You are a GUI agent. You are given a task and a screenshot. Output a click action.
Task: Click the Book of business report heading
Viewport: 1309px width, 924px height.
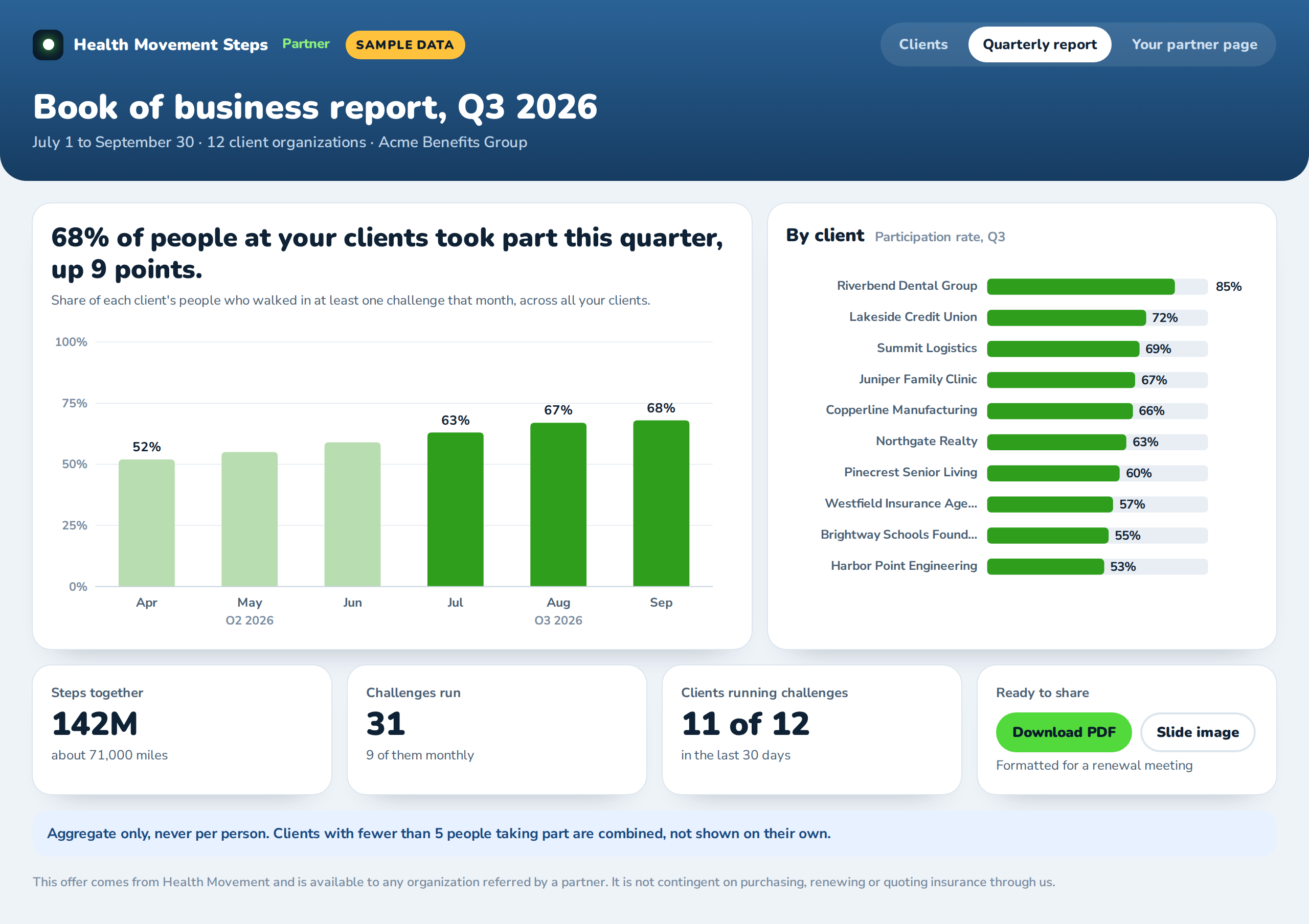pyautogui.click(x=314, y=107)
